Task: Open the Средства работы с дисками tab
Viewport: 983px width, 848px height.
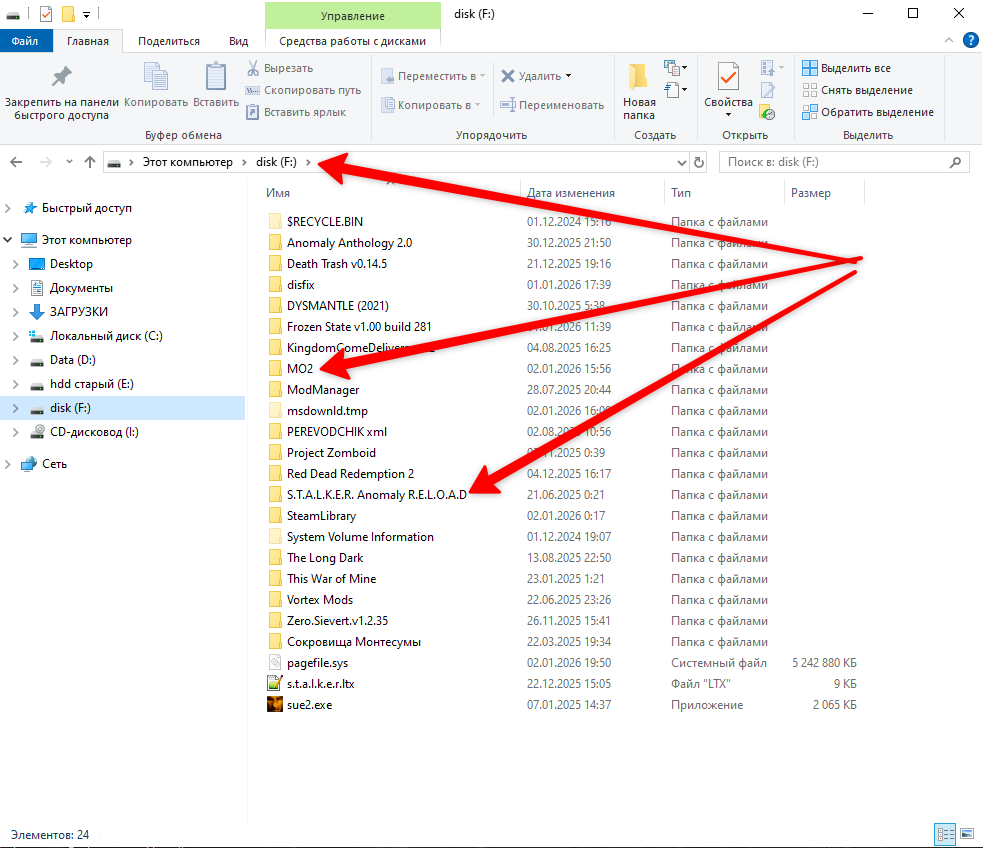Action: [352, 41]
